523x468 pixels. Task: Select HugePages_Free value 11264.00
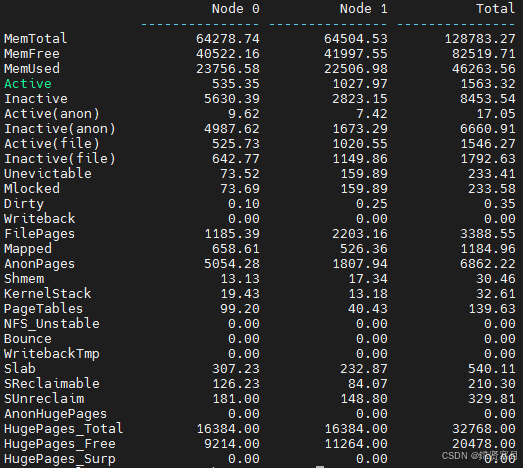[x=356, y=444]
